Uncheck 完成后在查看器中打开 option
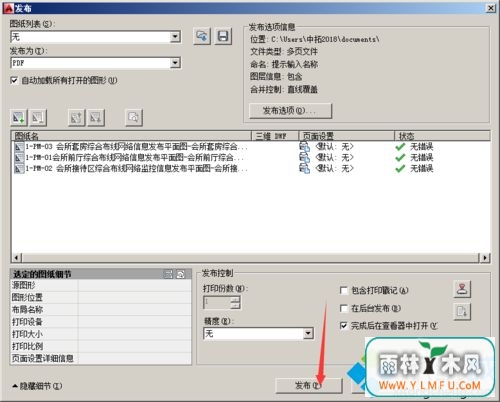500x402 pixels. (343, 326)
